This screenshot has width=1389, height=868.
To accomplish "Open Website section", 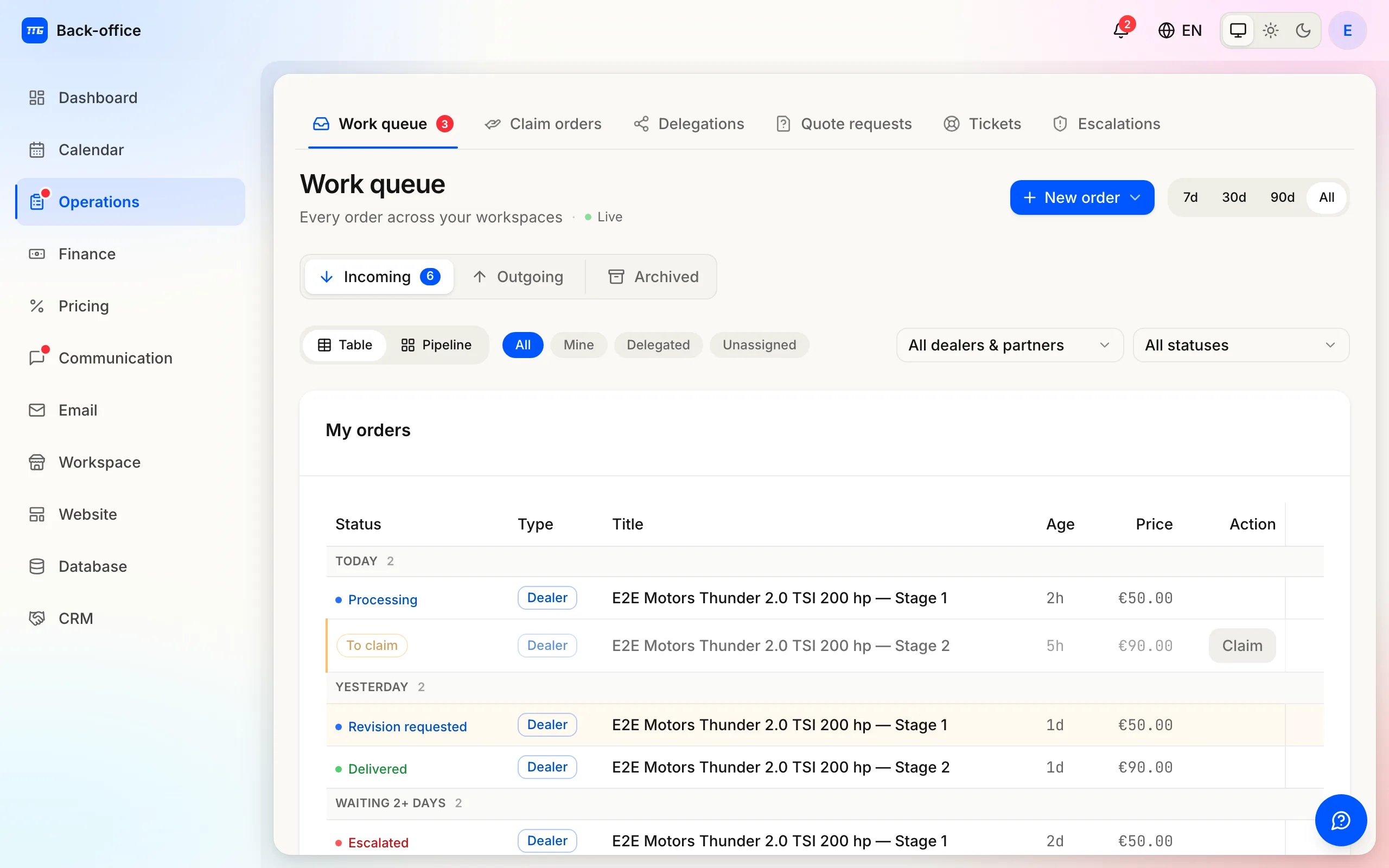I will click(130, 514).
